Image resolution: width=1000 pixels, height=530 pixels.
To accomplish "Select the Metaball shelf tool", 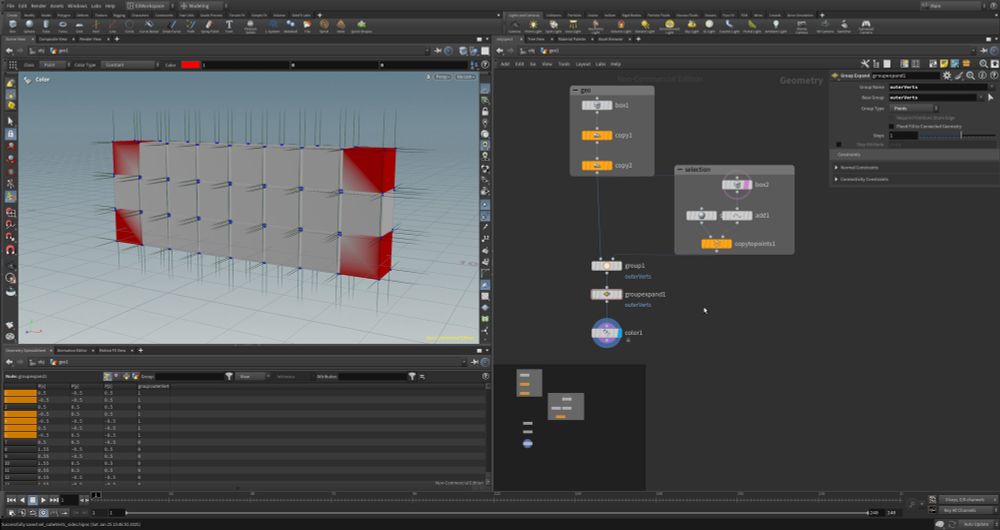I will [x=290, y=26].
